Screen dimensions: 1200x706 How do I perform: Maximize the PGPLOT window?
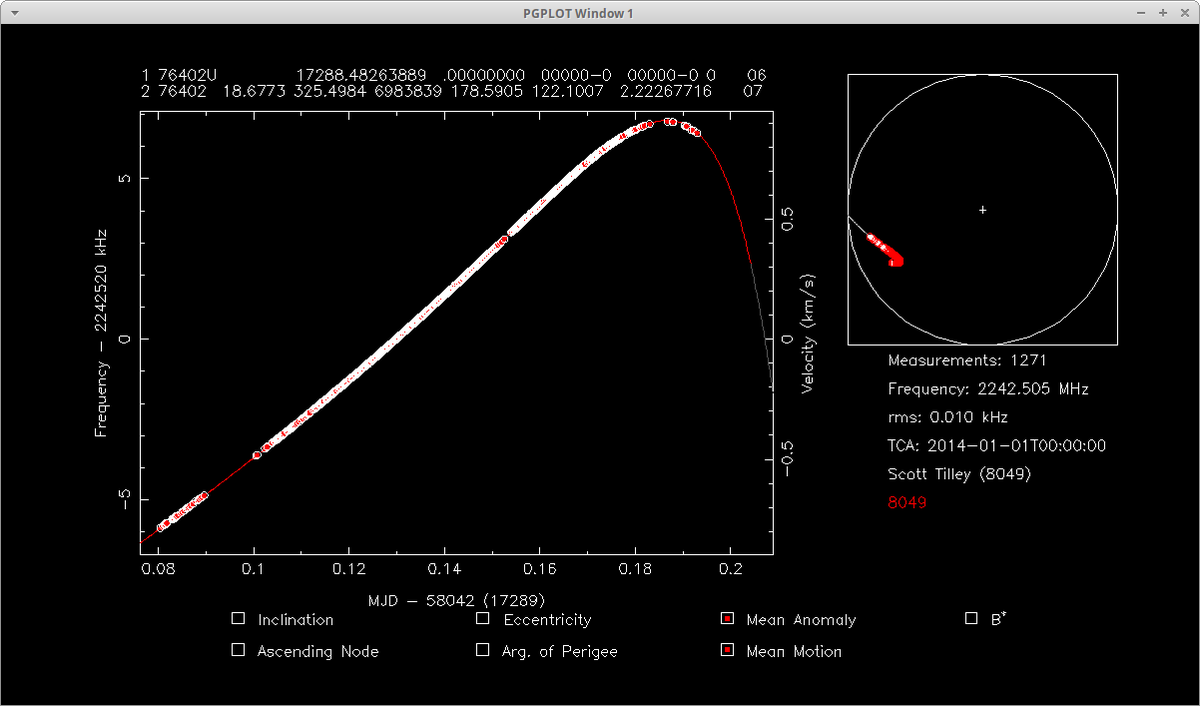1163,13
